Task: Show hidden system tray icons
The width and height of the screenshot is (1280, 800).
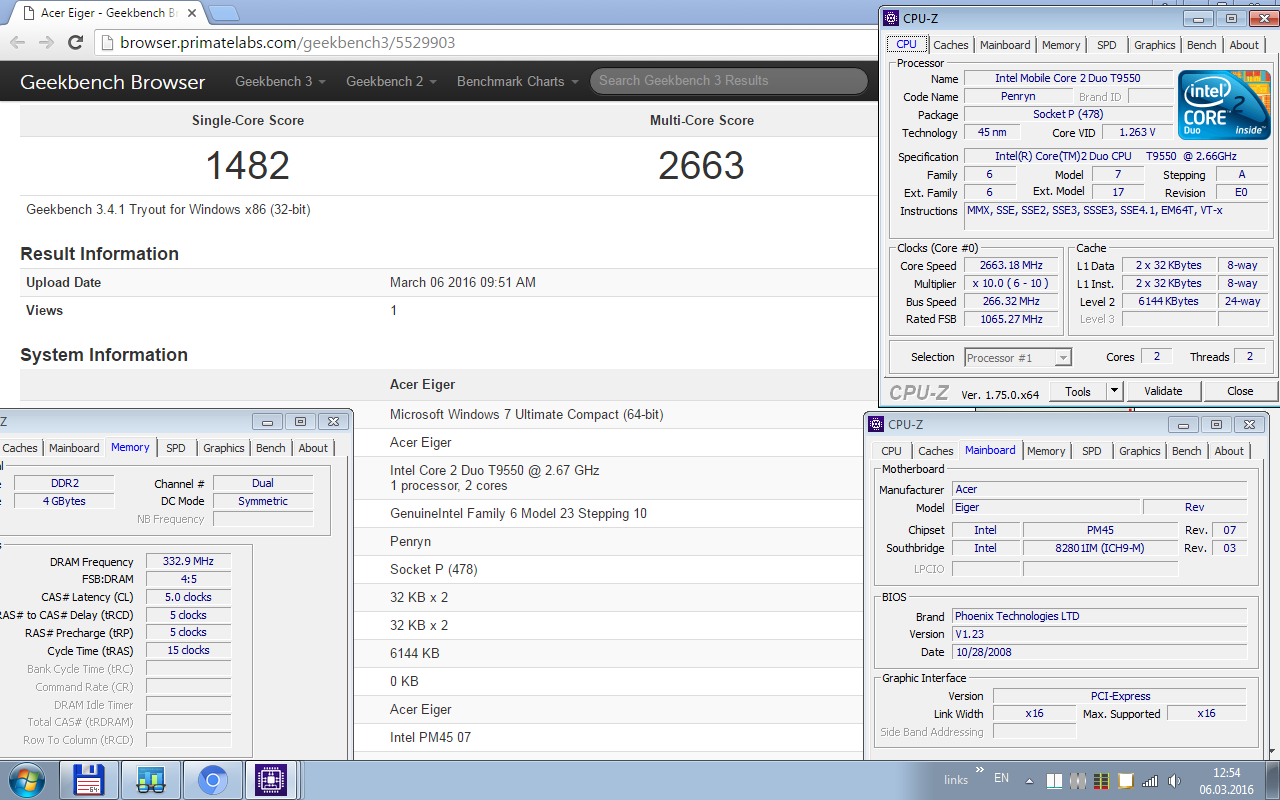Action: pos(1030,780)
